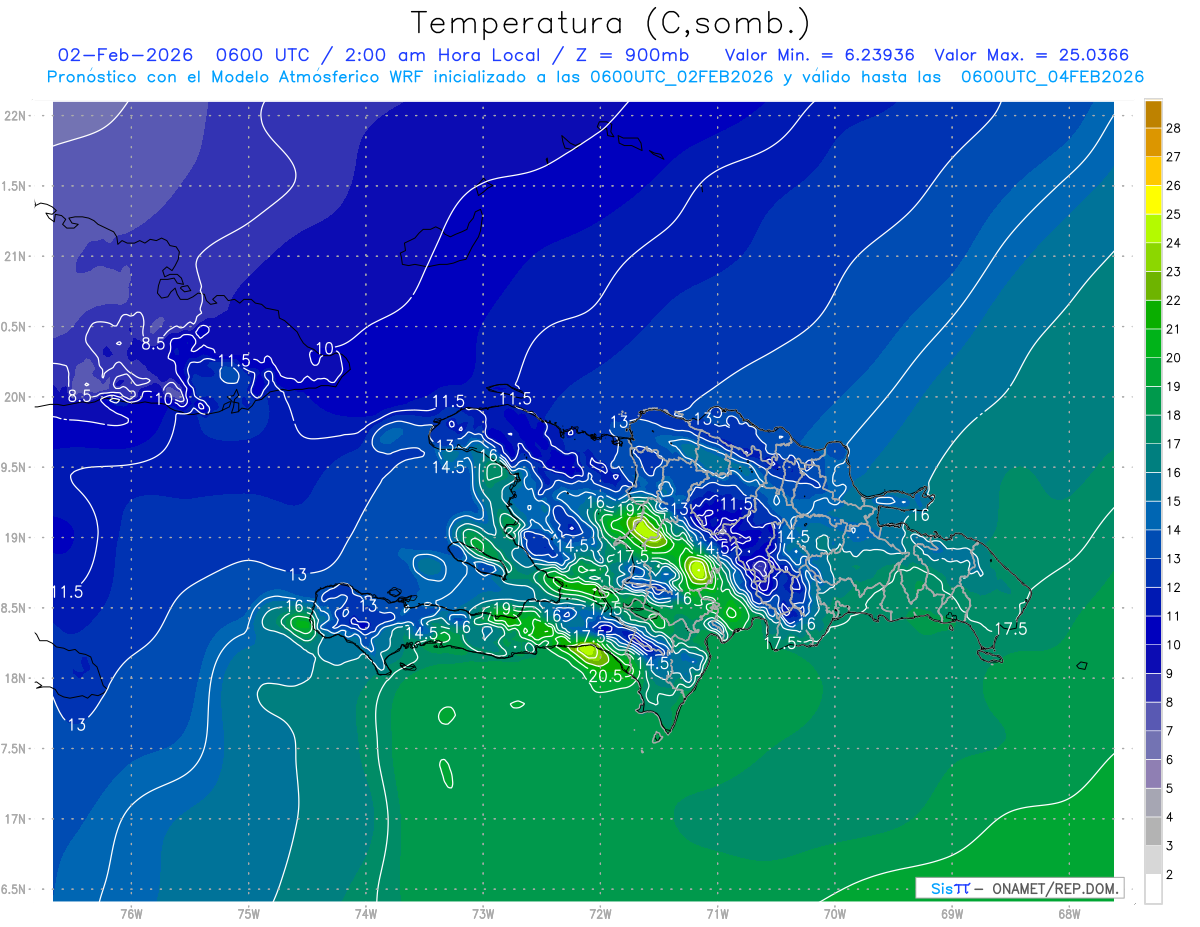Click the "17N" latitude label
1200x927 pixels.
pyautogui.click(x=15, y=819)
